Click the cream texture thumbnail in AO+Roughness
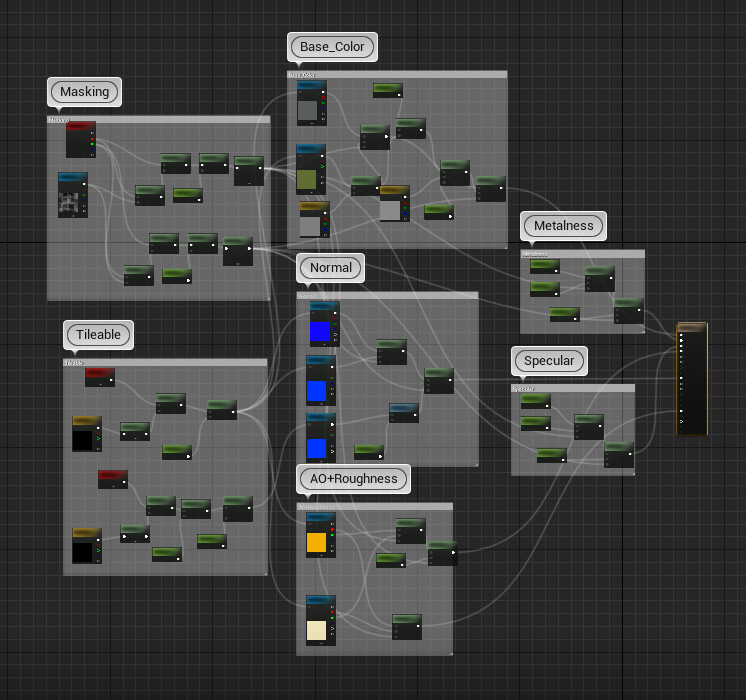This screenshot has width=746, height=700. point(316,630)
